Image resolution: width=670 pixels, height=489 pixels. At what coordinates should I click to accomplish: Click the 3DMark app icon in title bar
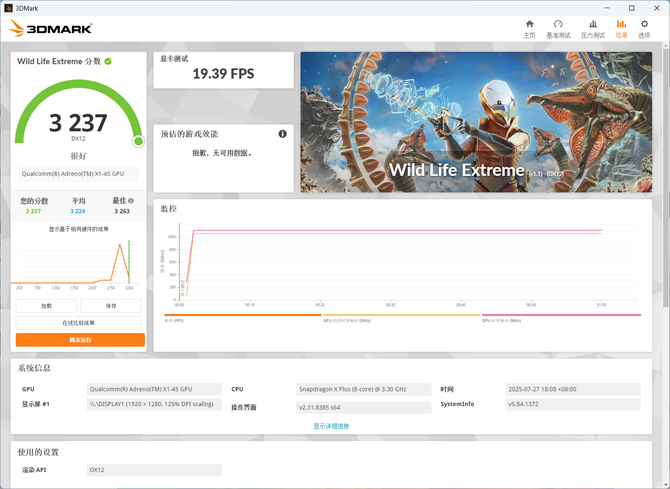pos(8,8)
